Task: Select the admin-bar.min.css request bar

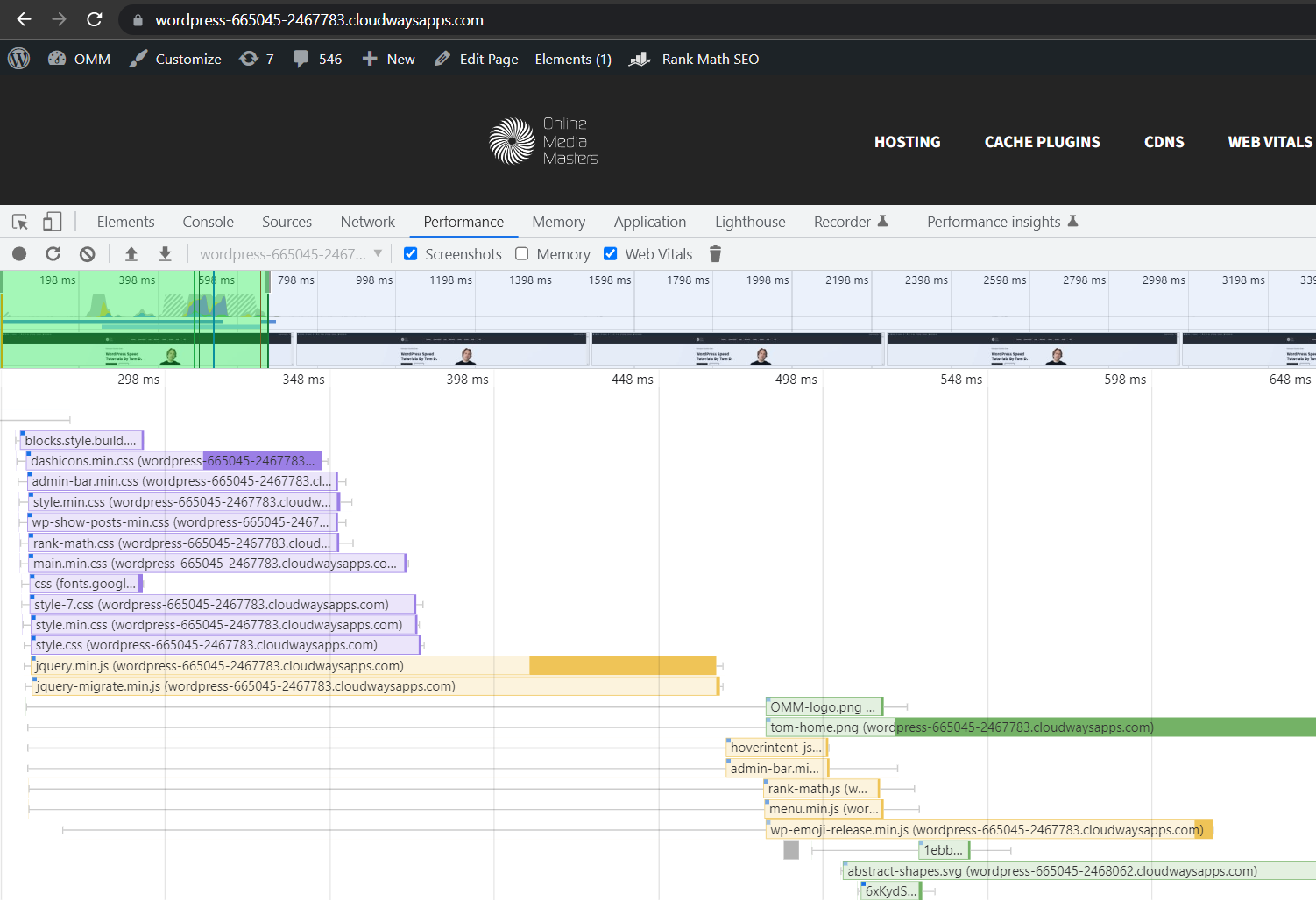Action: pos(182,481)
